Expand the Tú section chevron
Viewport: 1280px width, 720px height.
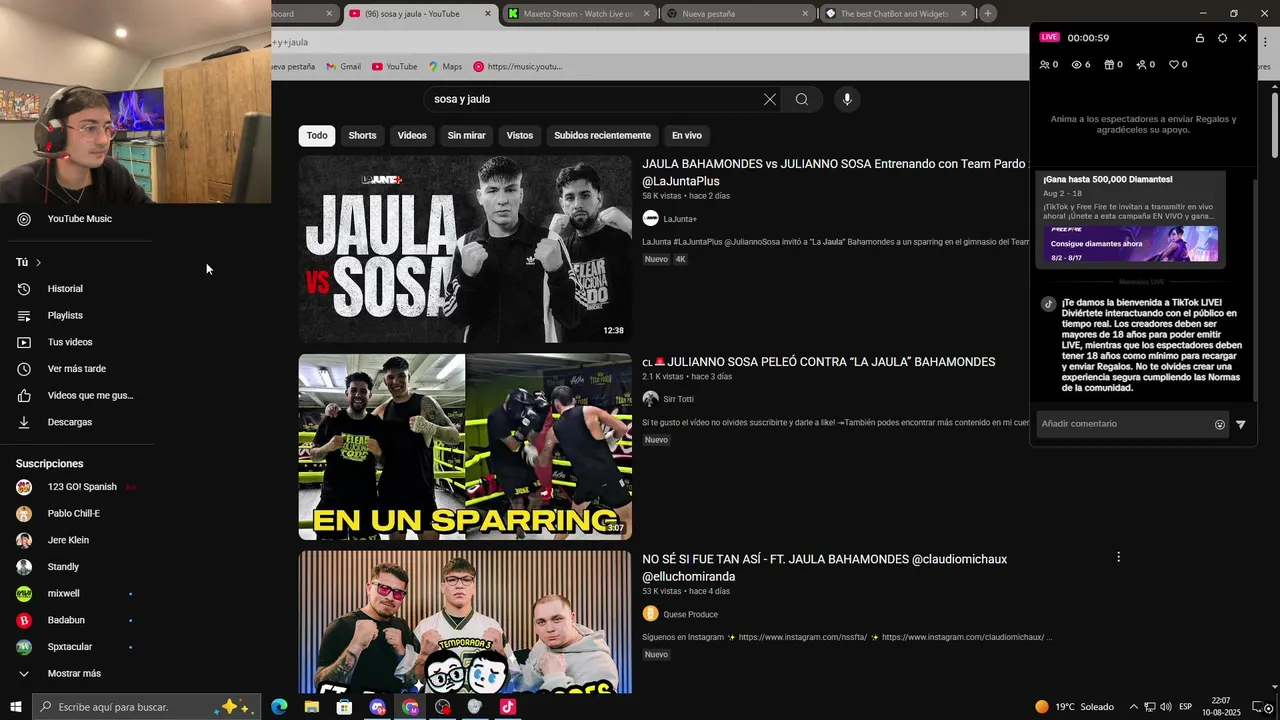38,262
